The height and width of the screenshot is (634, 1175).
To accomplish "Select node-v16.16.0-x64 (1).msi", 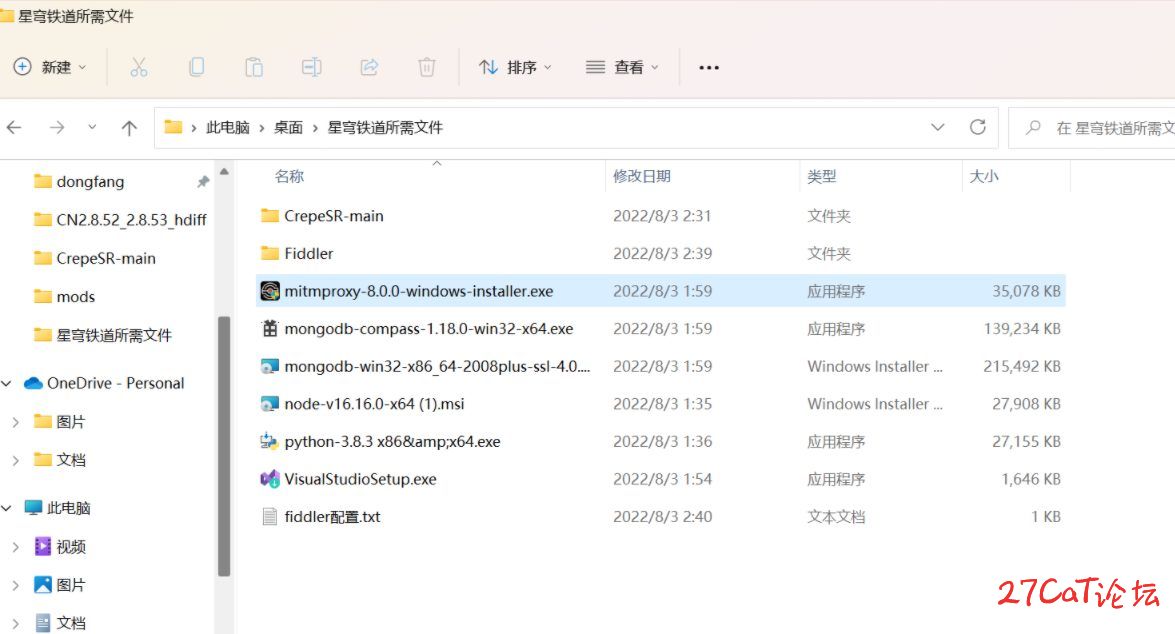I will 660,403.
